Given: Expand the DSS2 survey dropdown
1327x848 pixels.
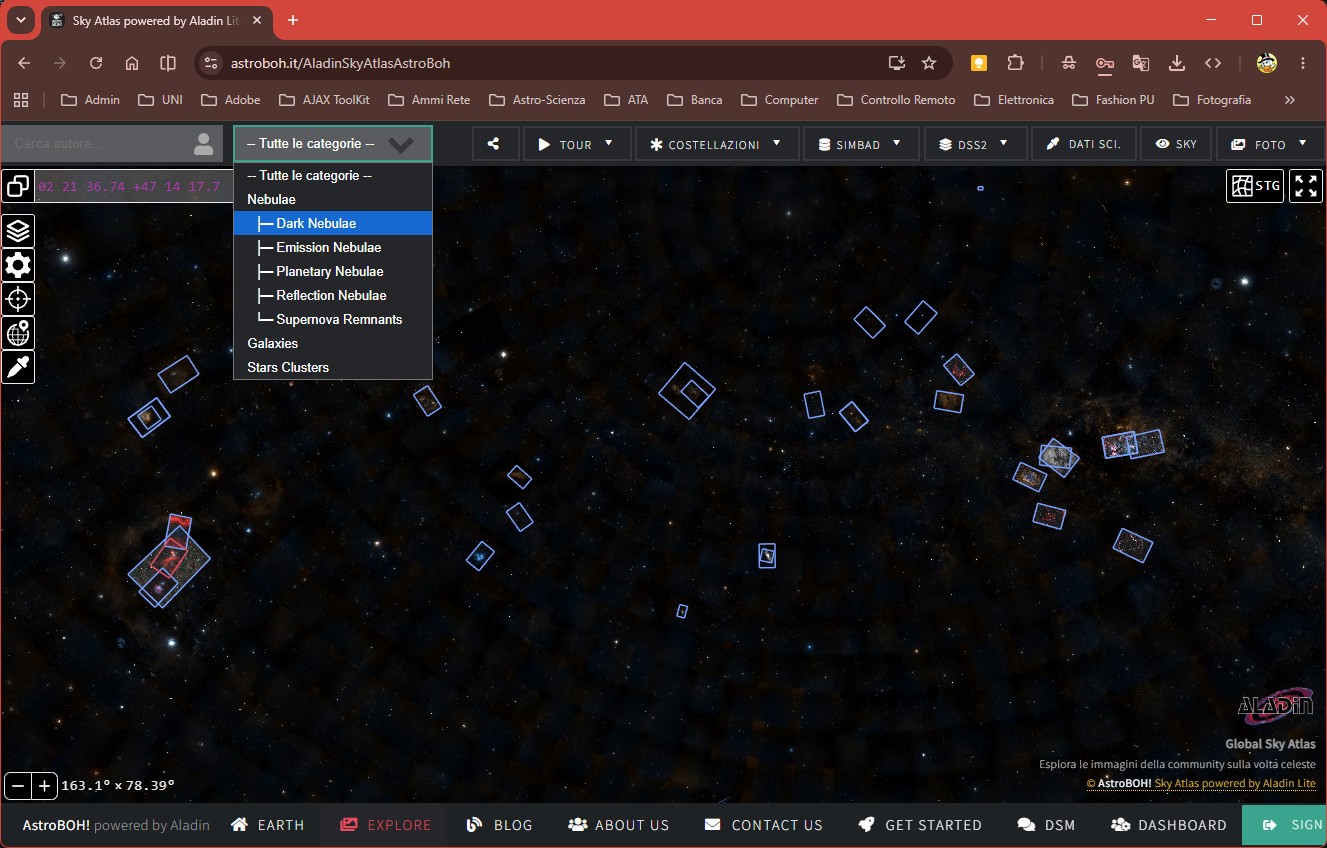Looking at the screenshot, I should tap(975, 144).
